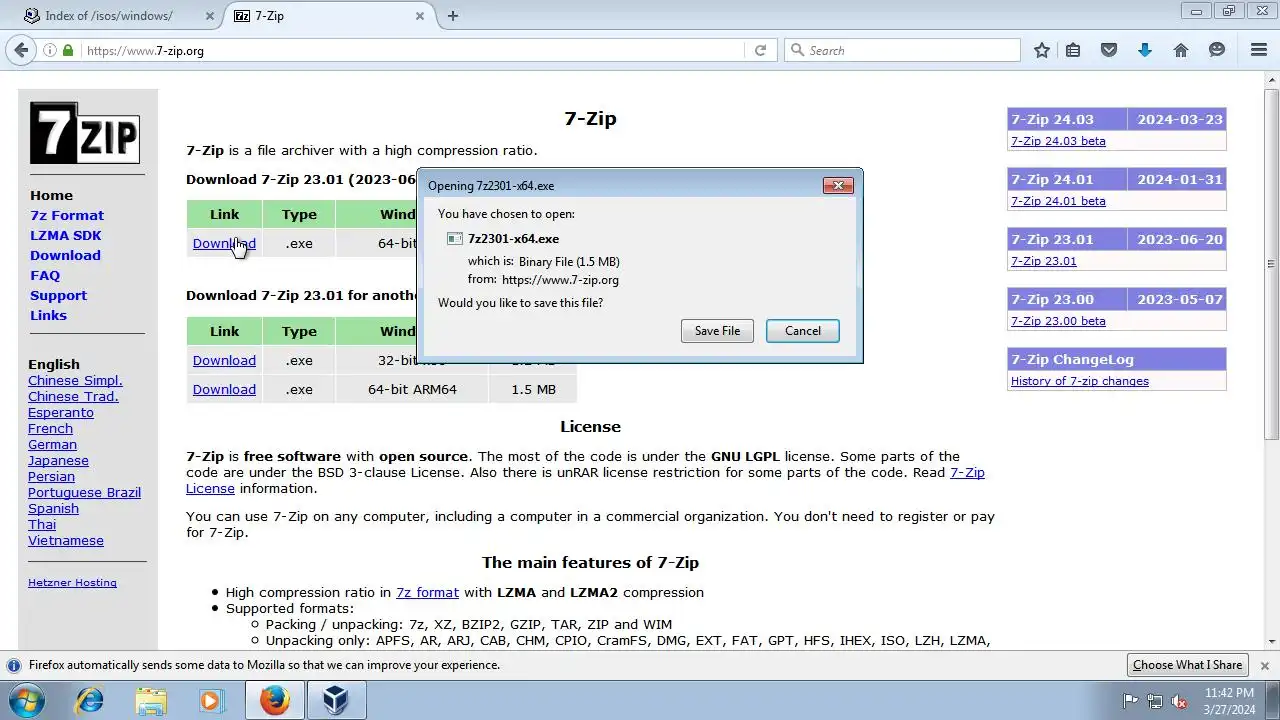This screenshot has width=1280, height=720.
Task: Switch language to German
Action: click(x=52, y=444)
